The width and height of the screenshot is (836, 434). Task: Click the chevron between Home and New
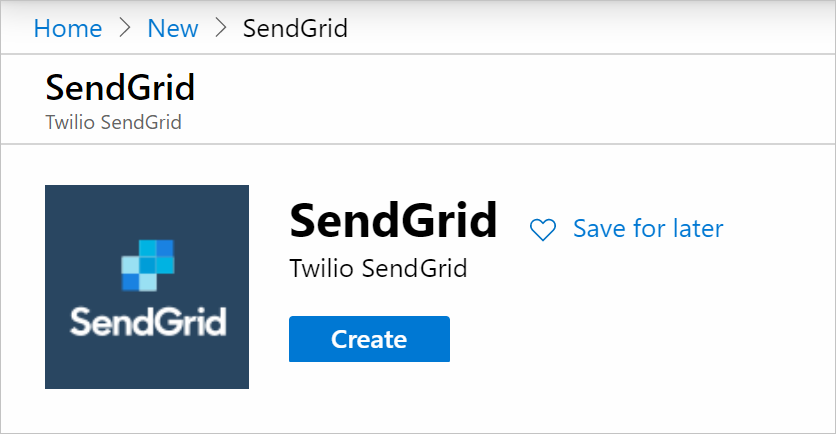pos(125,28)
